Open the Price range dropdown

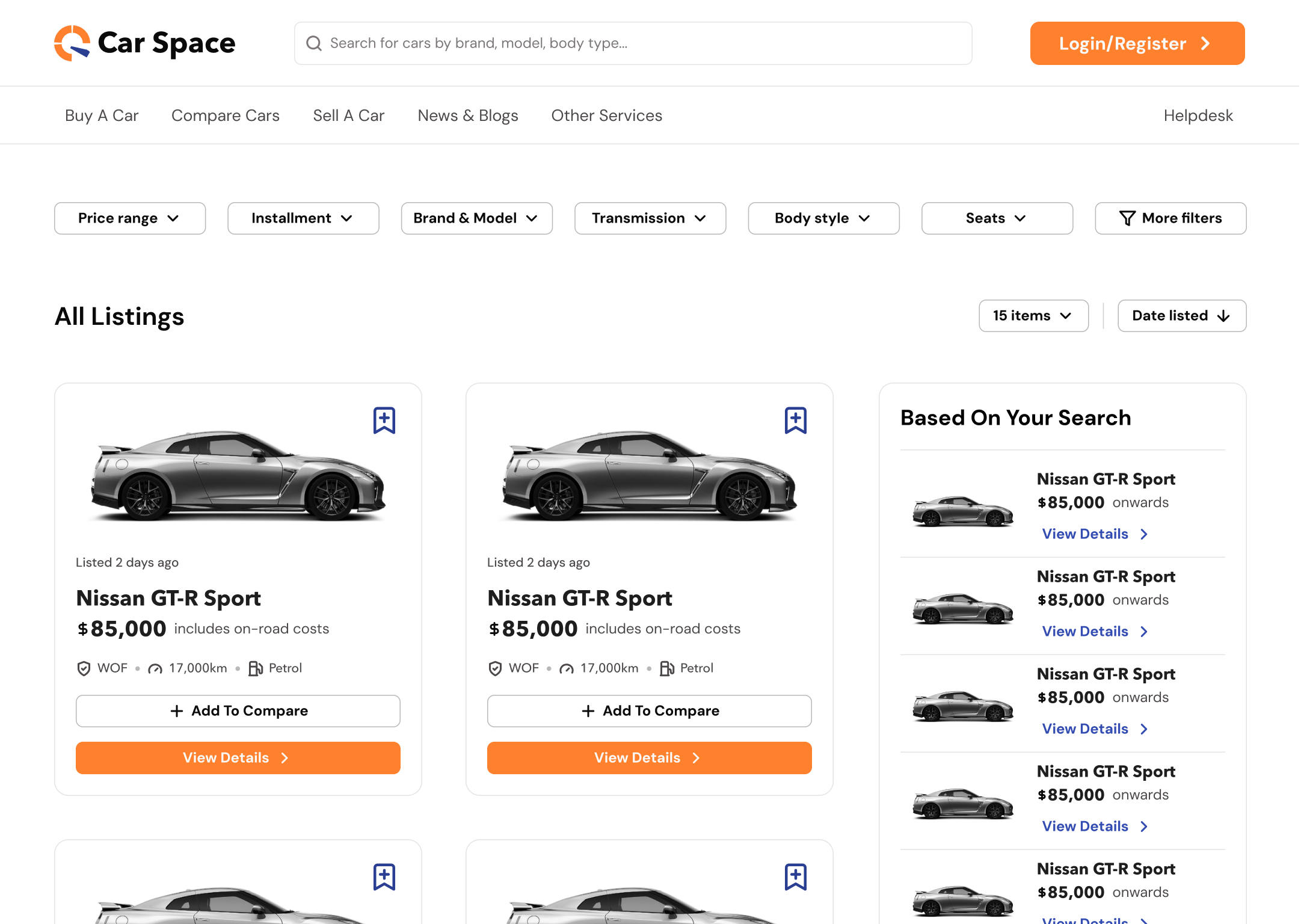(130, 218)
